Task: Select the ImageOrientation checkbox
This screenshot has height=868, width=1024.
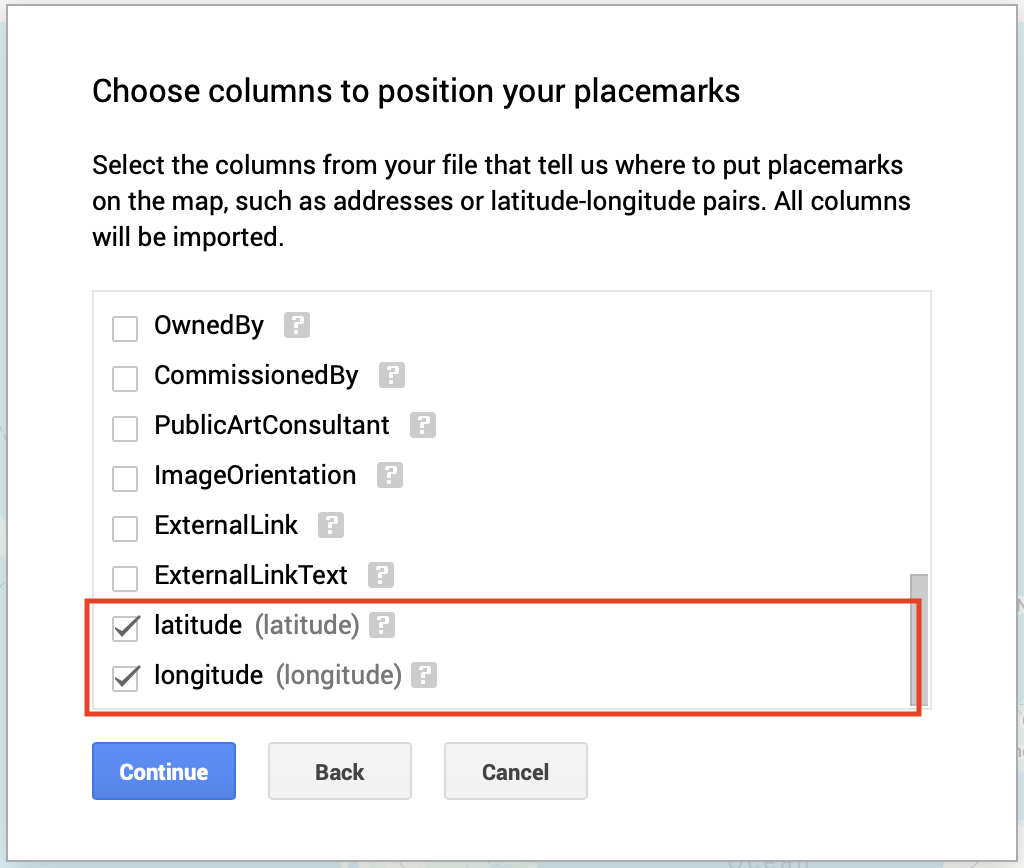Action: point(125,478)
